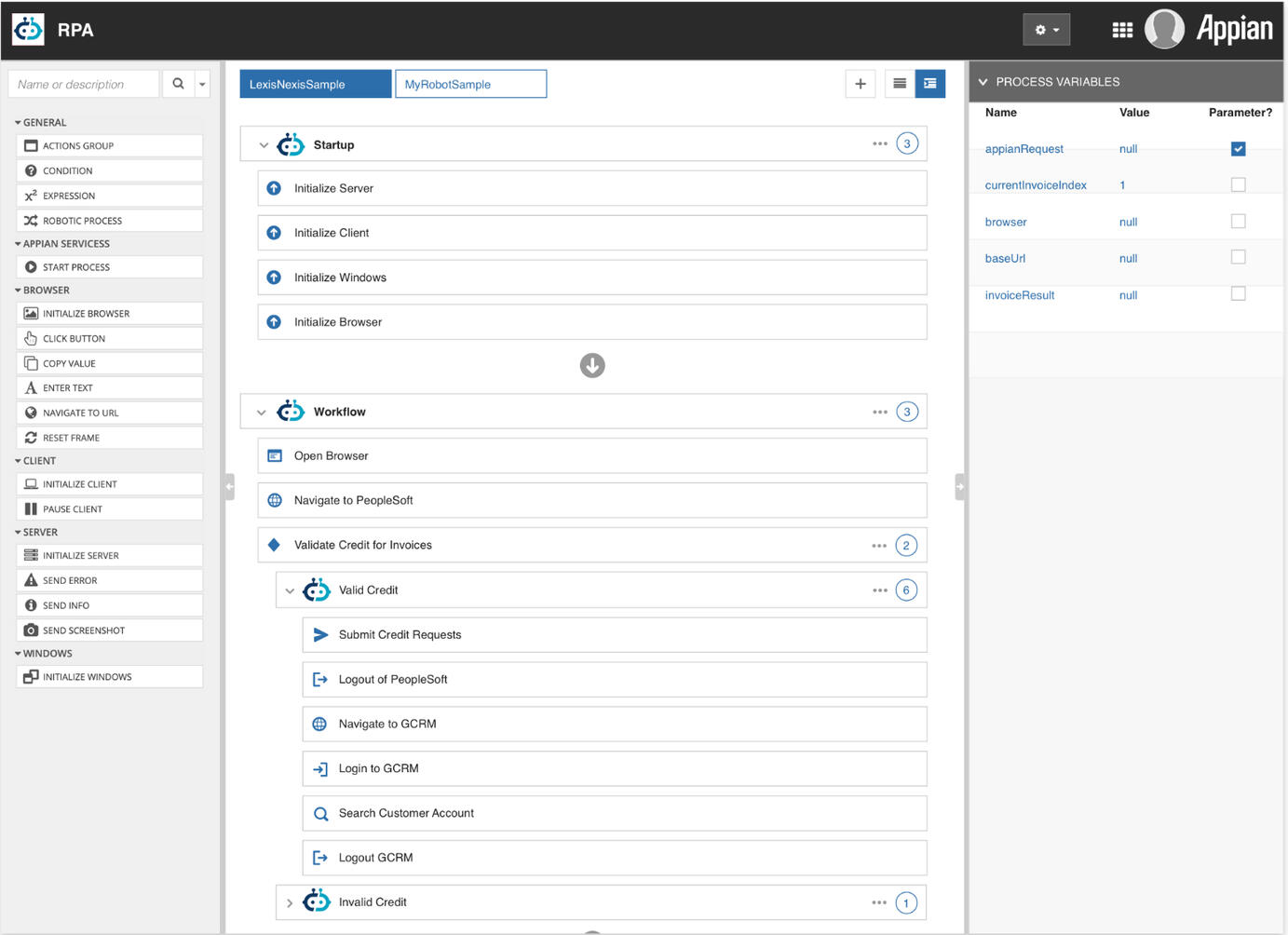Click the down arrow between Startup and Workflow

[x=592, y=365]
